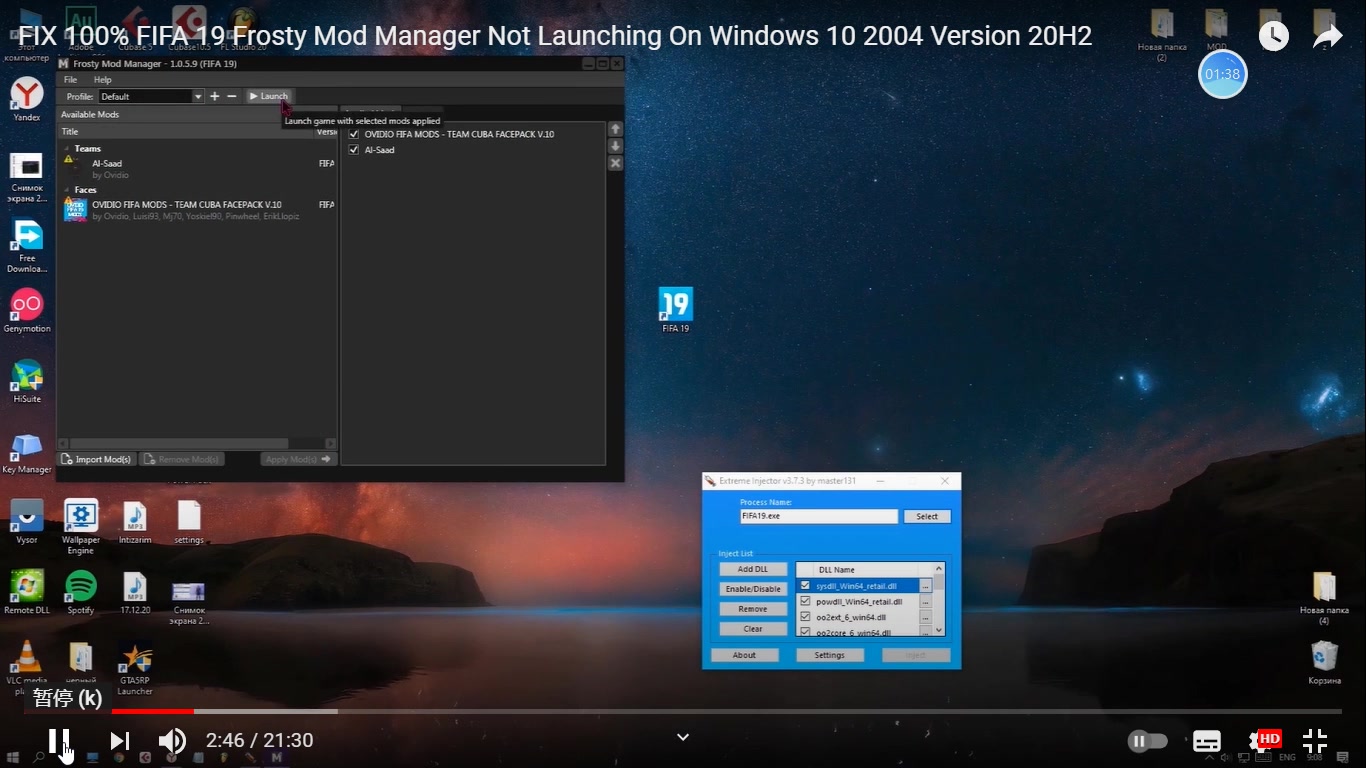The image size is (1366, 768).
Task: Remove applied mod with X icon
Action: coord(616,163)
